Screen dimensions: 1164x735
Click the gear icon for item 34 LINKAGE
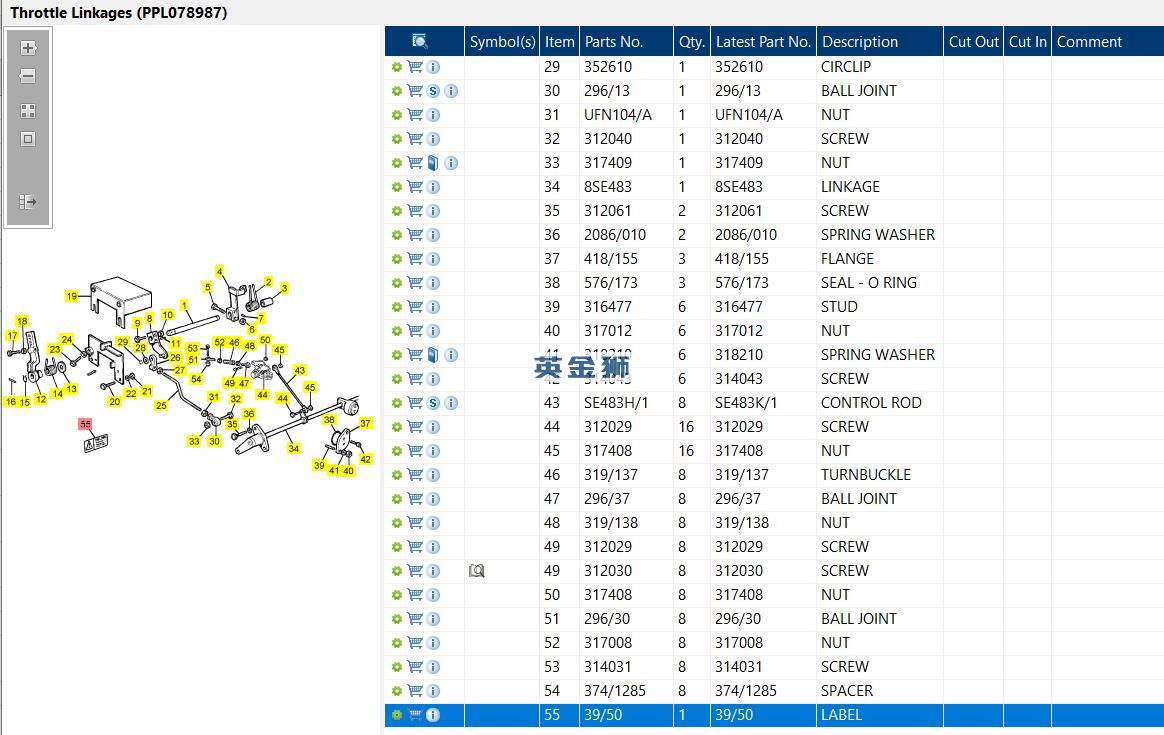[397, 187]
